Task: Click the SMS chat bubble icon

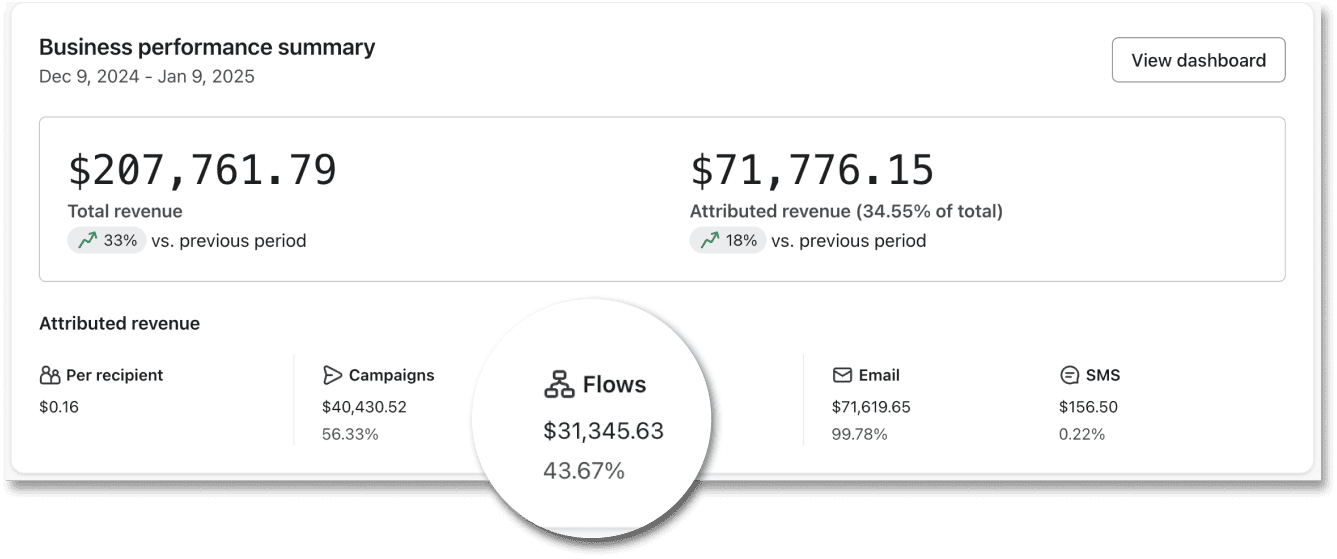Action: 1069,376
